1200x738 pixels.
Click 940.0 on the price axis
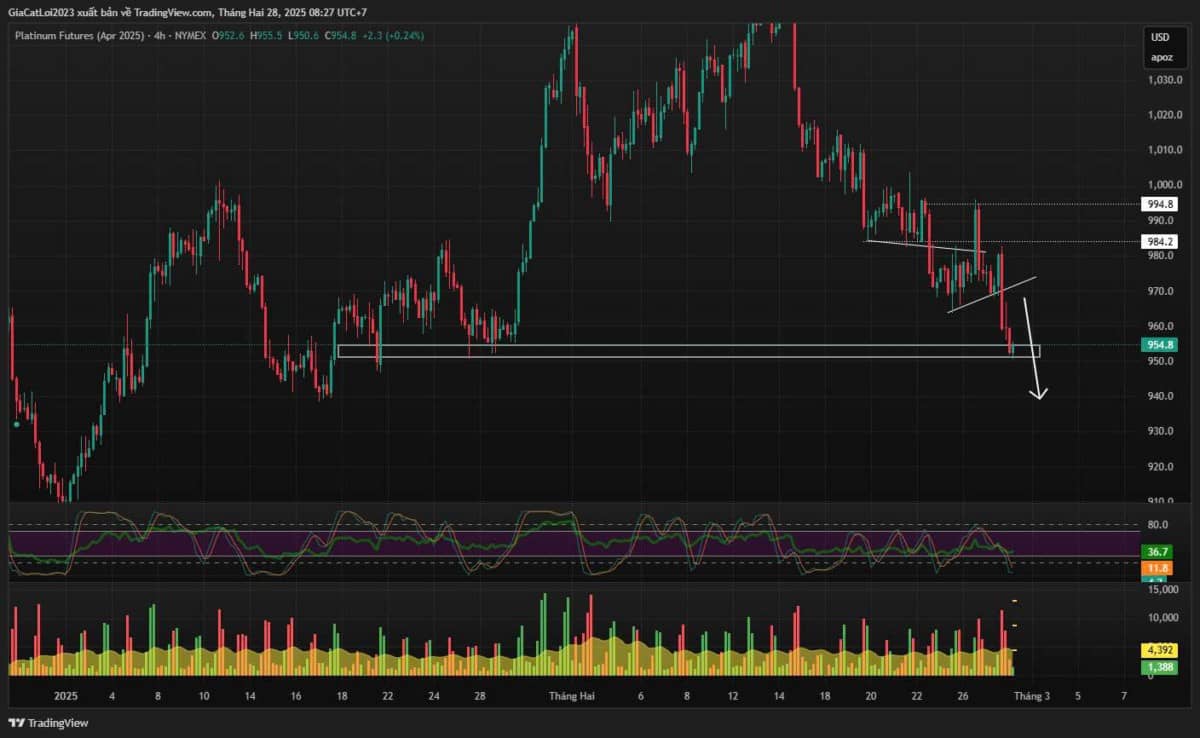click(x=1160, y=396)
